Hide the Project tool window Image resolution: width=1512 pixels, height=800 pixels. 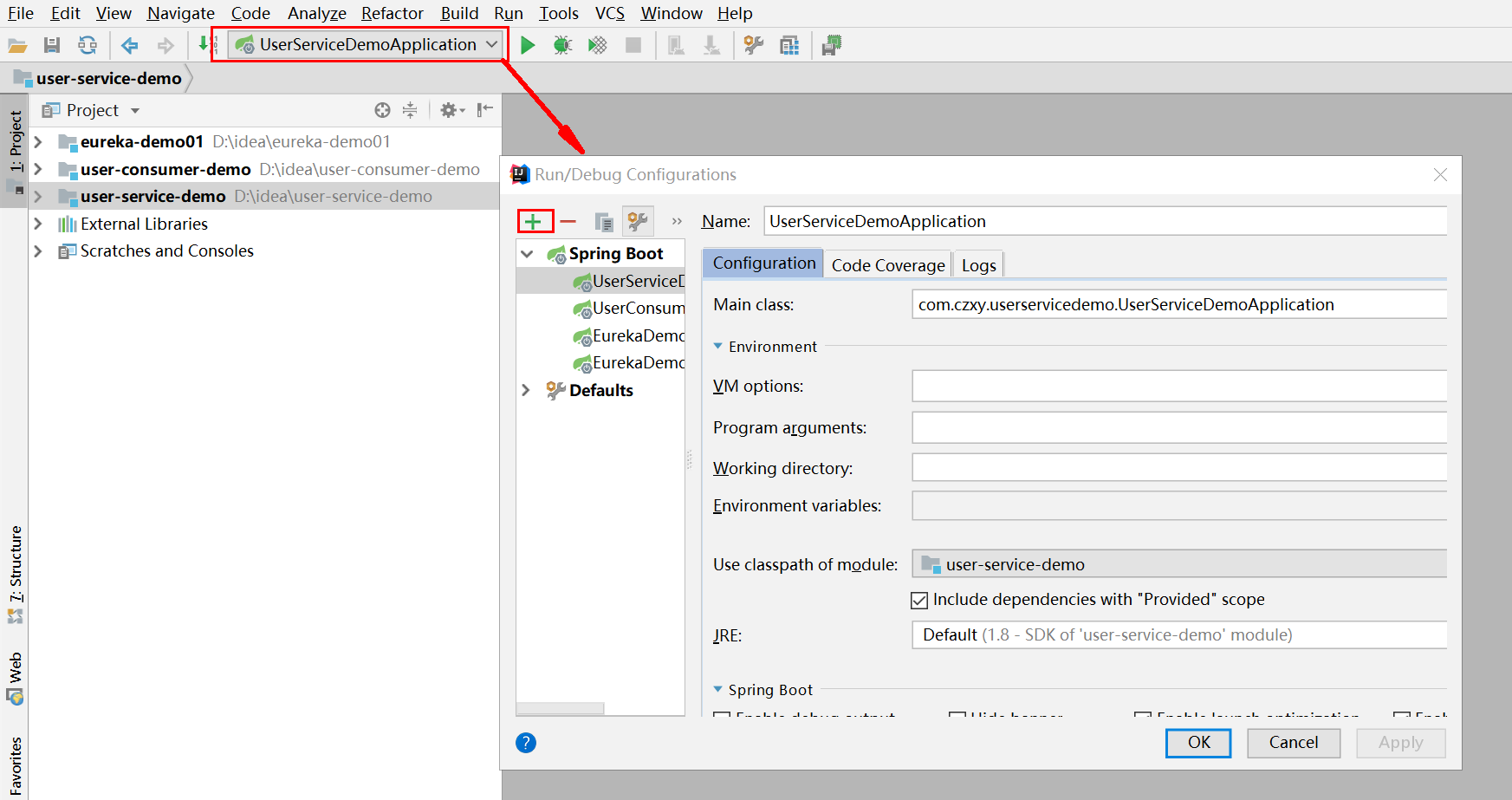(485, 109)
